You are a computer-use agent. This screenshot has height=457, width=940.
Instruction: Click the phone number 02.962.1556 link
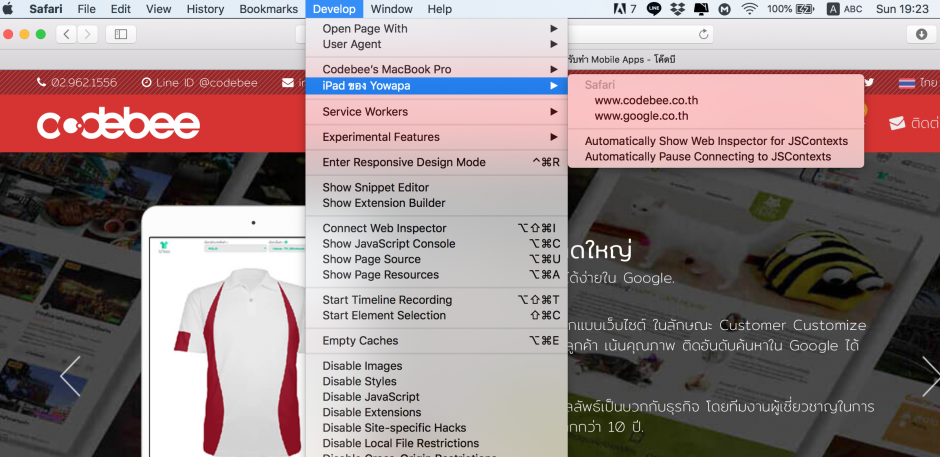click(x=84, y=83)
